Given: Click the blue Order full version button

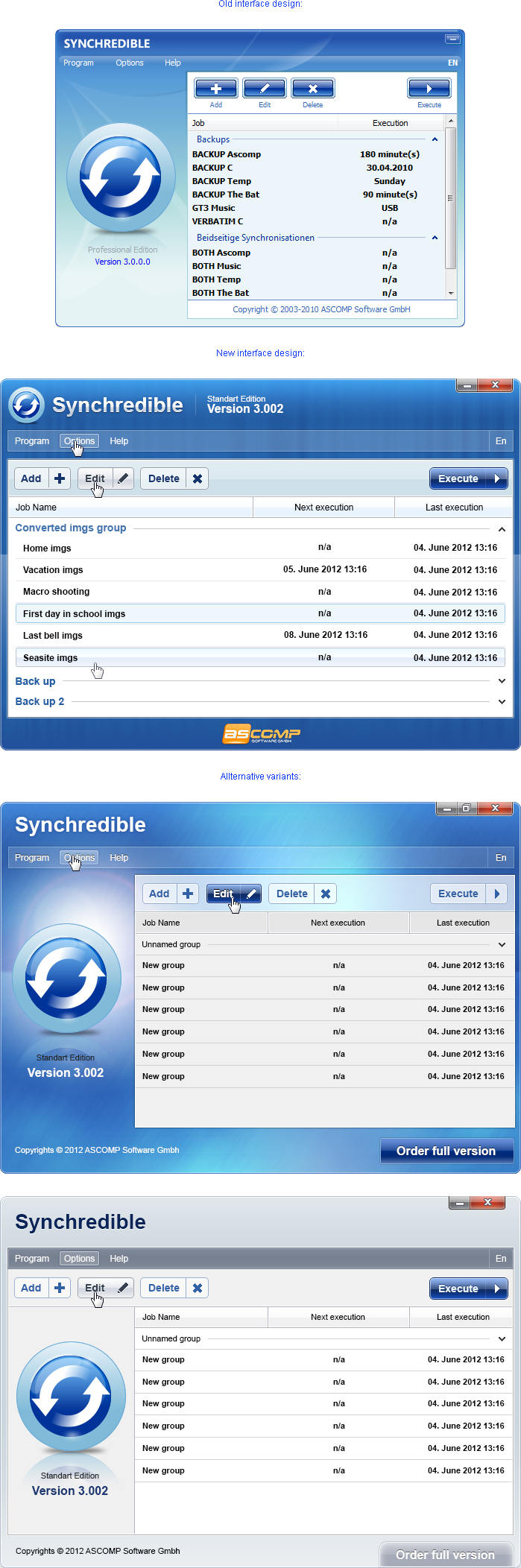Looking at the screenshot, I should 446,1151.
